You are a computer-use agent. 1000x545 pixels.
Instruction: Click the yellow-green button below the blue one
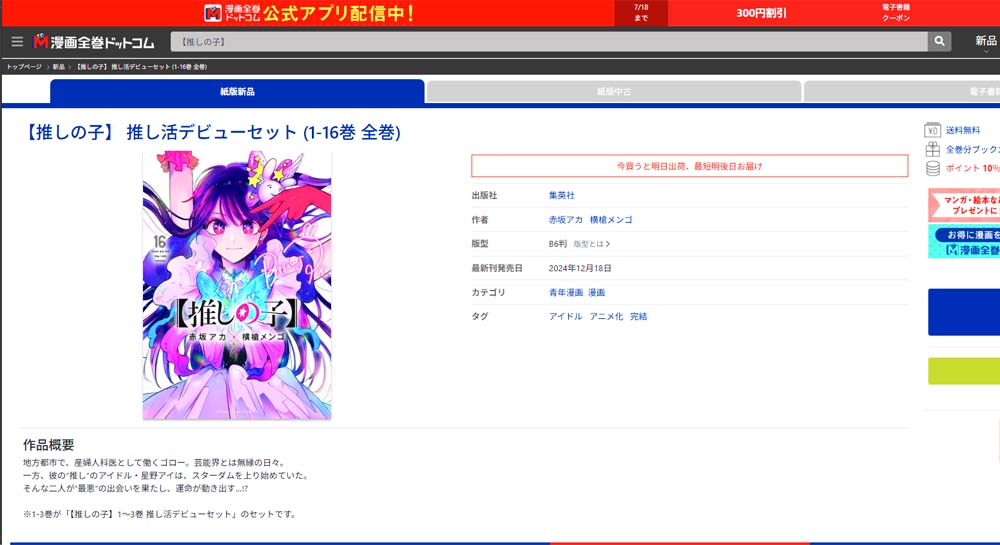click(x=964, y=371)
